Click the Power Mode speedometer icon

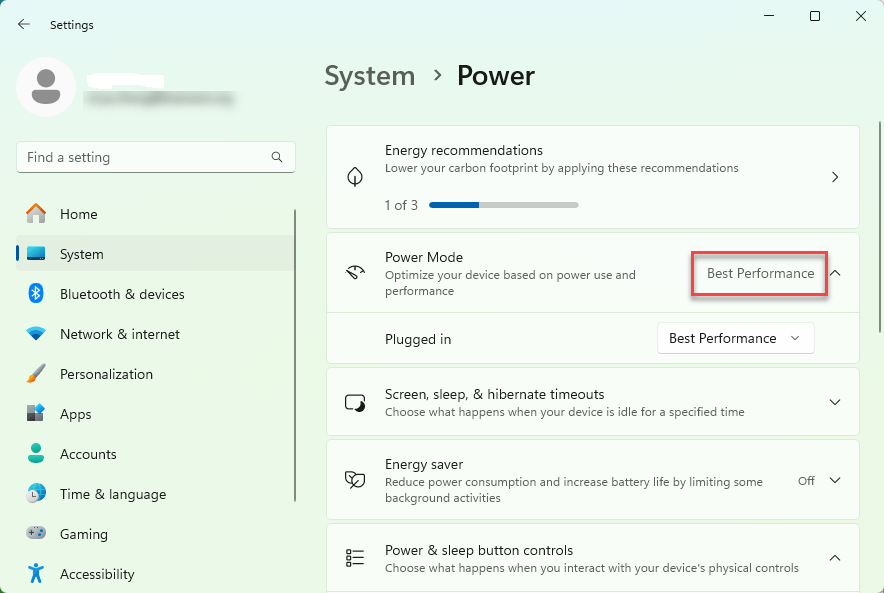pos(354,273)
